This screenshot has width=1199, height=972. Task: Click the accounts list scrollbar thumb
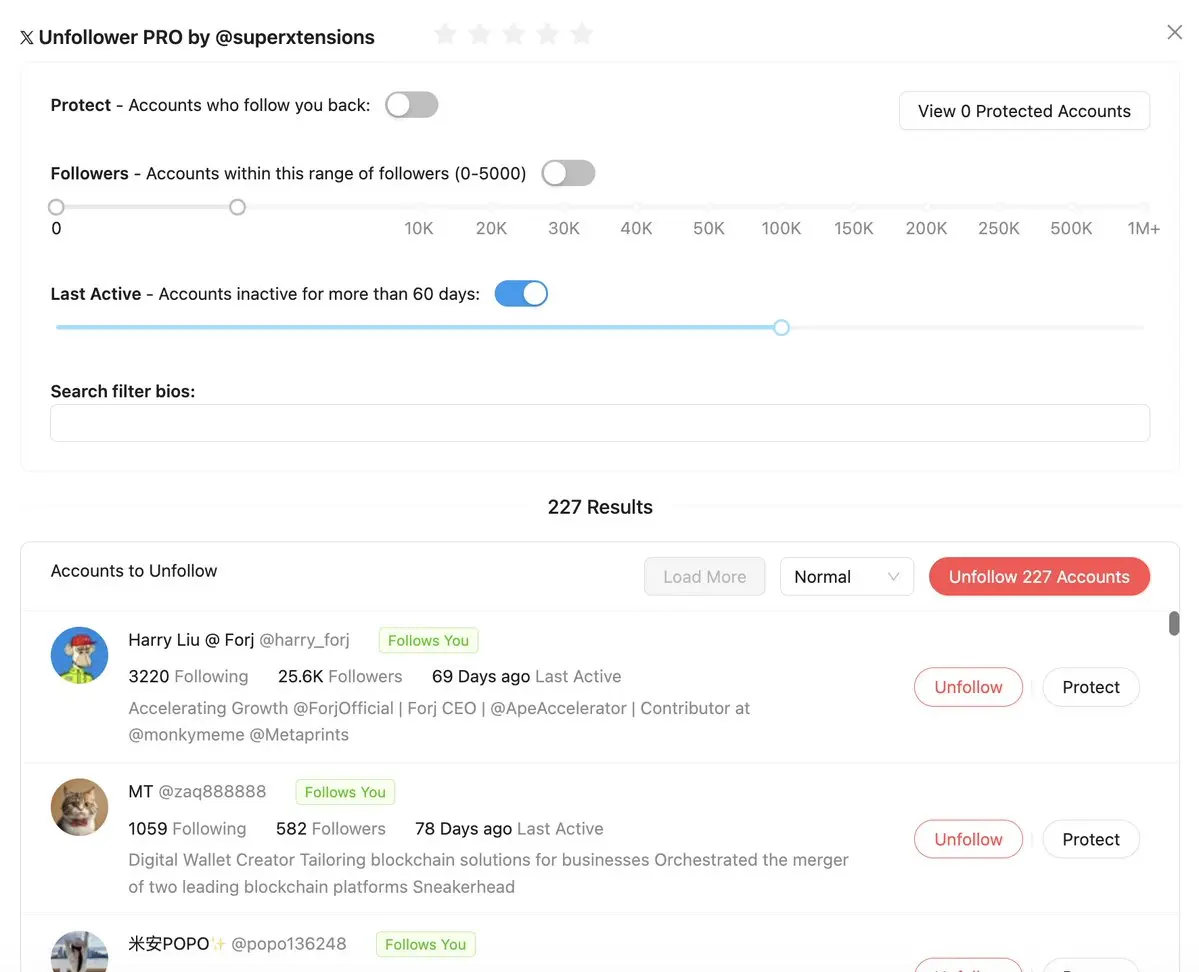pyautogui.click(x=1174, y=623)
